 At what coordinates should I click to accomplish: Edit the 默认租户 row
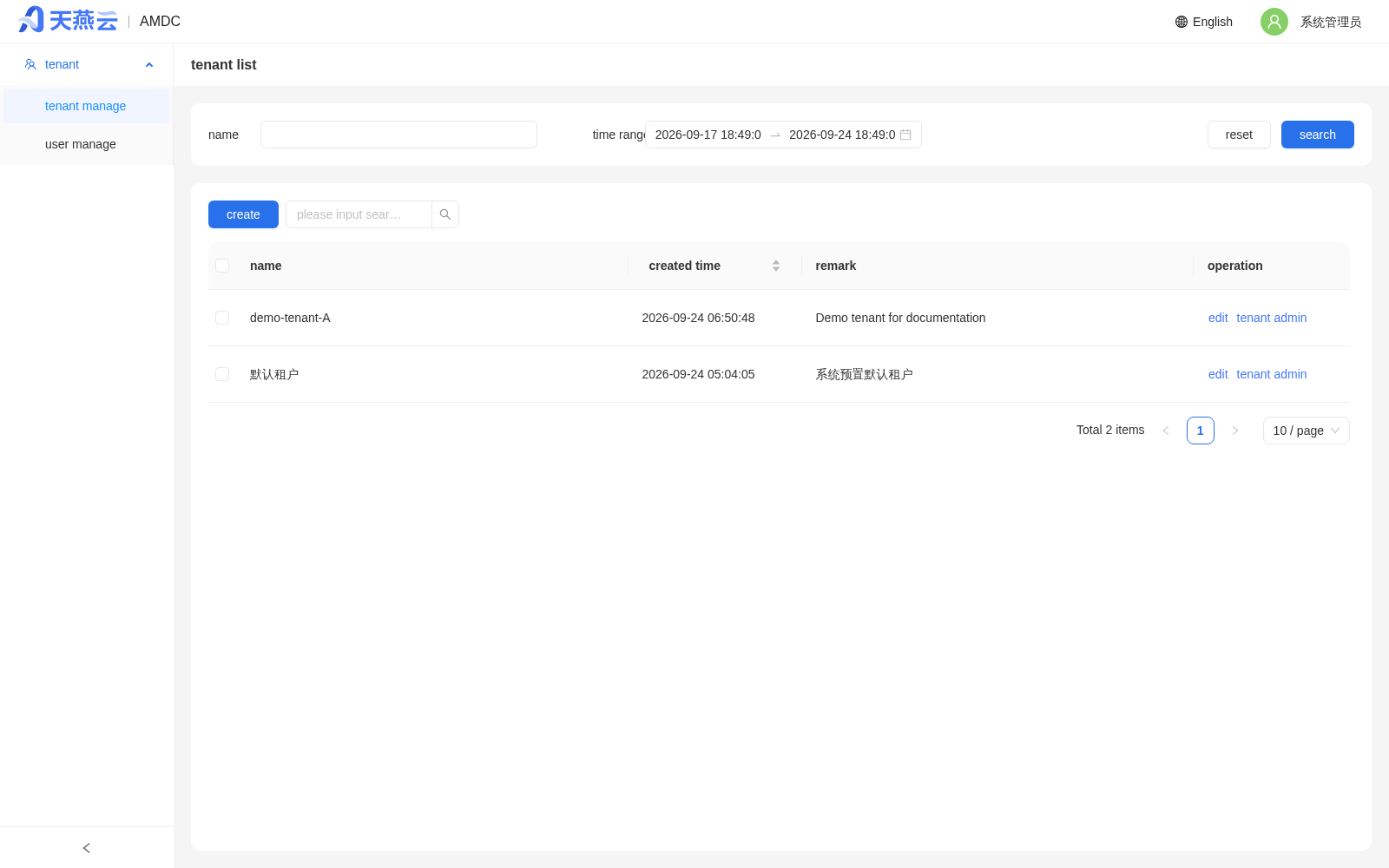pos(1218,374)
